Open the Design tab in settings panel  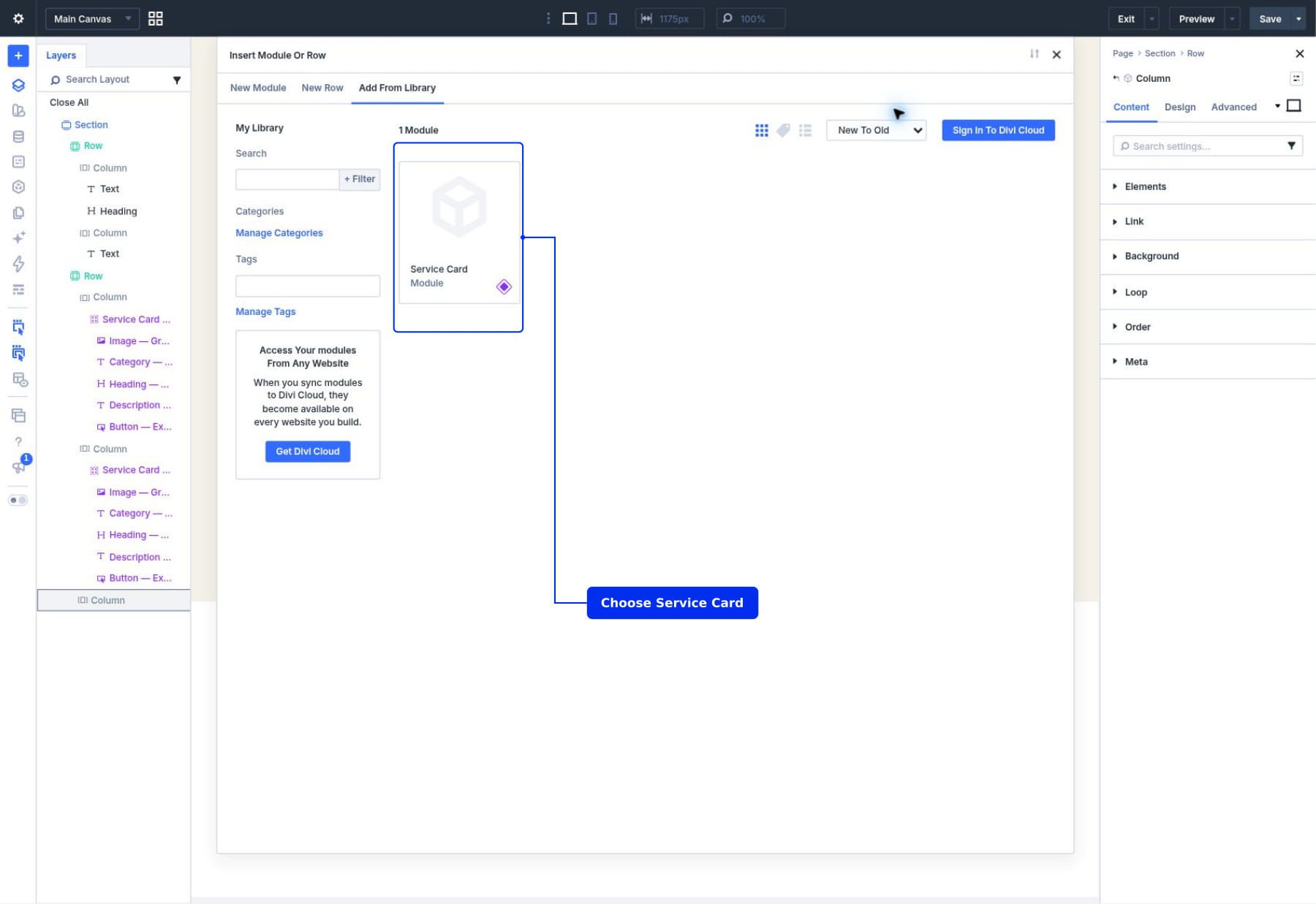(x=1180, y=107)
